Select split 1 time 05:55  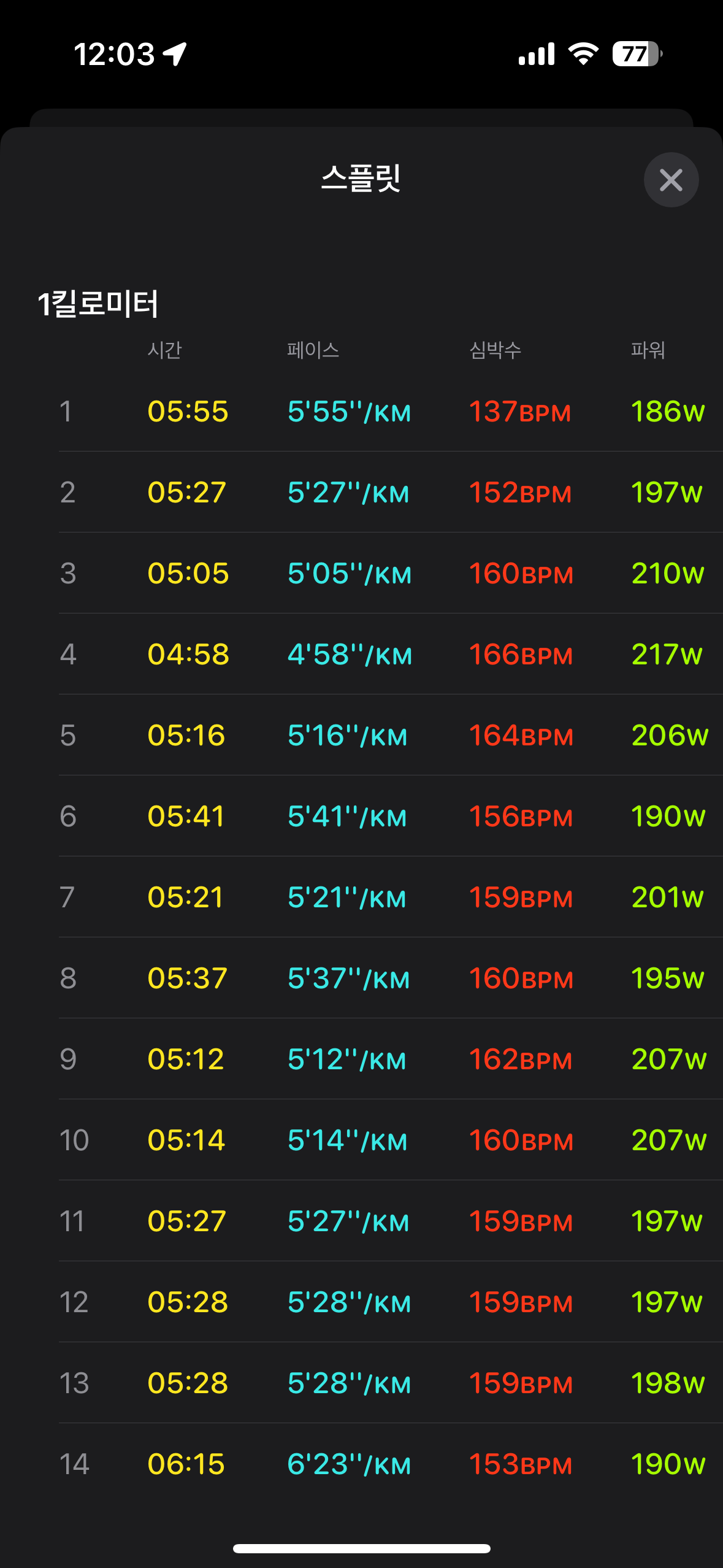point(188,412)
